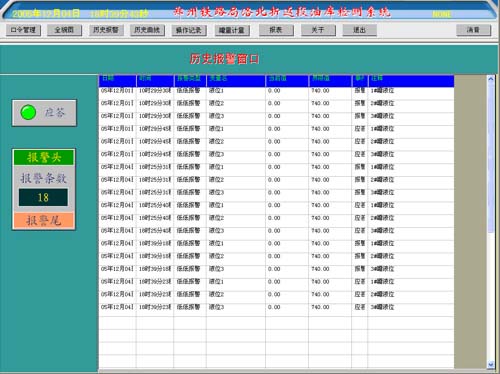Click the alarm table vertical scrollbar thumb
The image size is (500, 374).
pyautogui.click(x=490, y=157)
